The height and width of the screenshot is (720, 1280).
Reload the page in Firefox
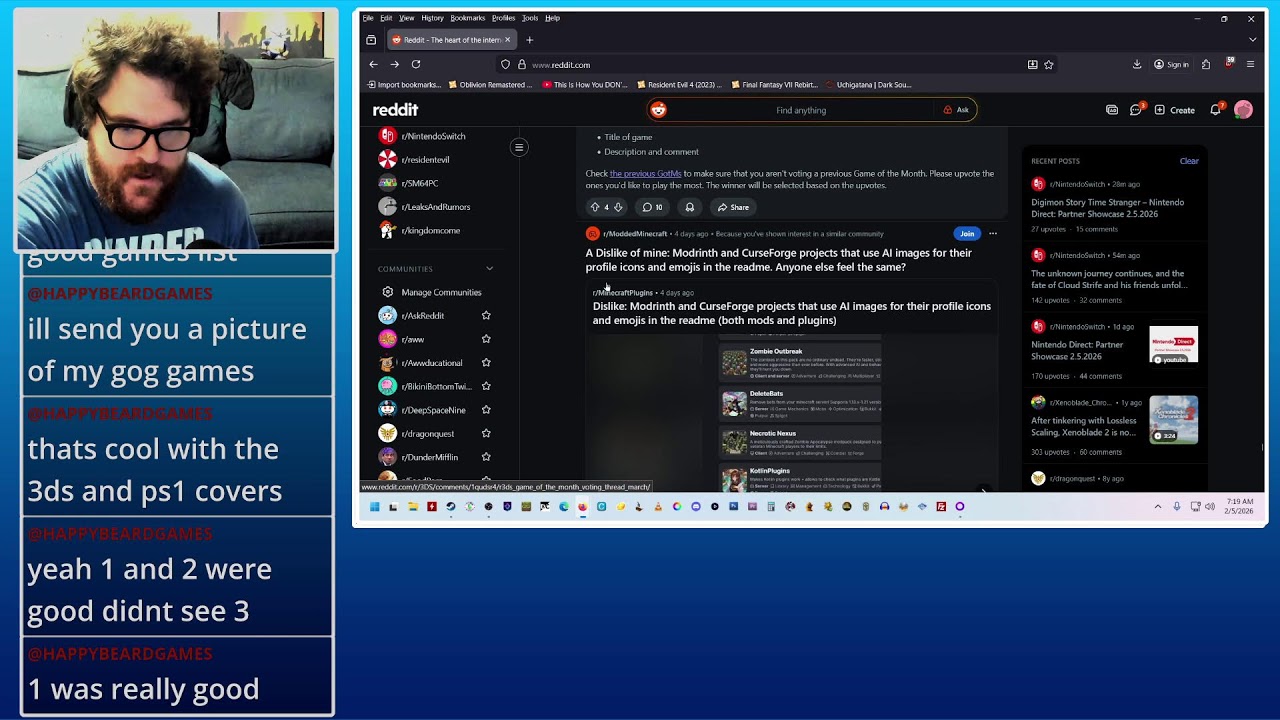[416, 64]
